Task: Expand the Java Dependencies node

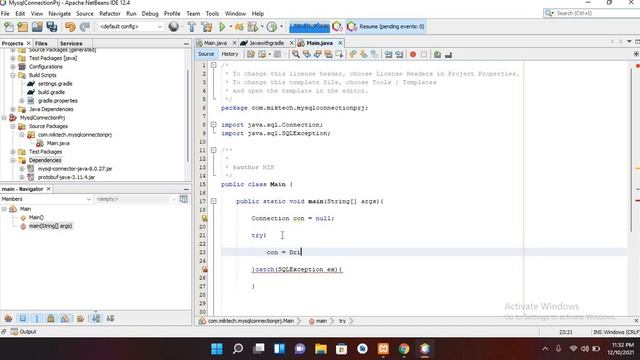Action: [x=13, y=109]
